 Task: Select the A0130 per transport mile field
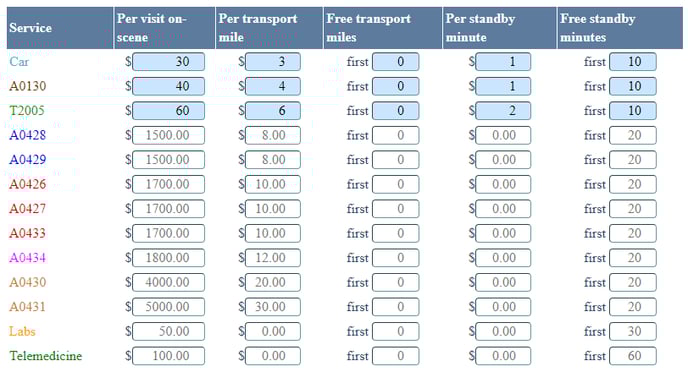(x=273, y=86)
